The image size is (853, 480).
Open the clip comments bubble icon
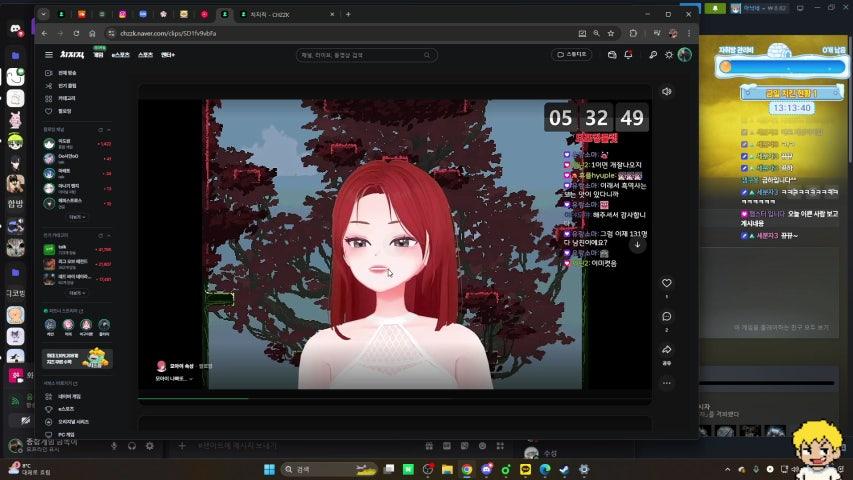666,317
